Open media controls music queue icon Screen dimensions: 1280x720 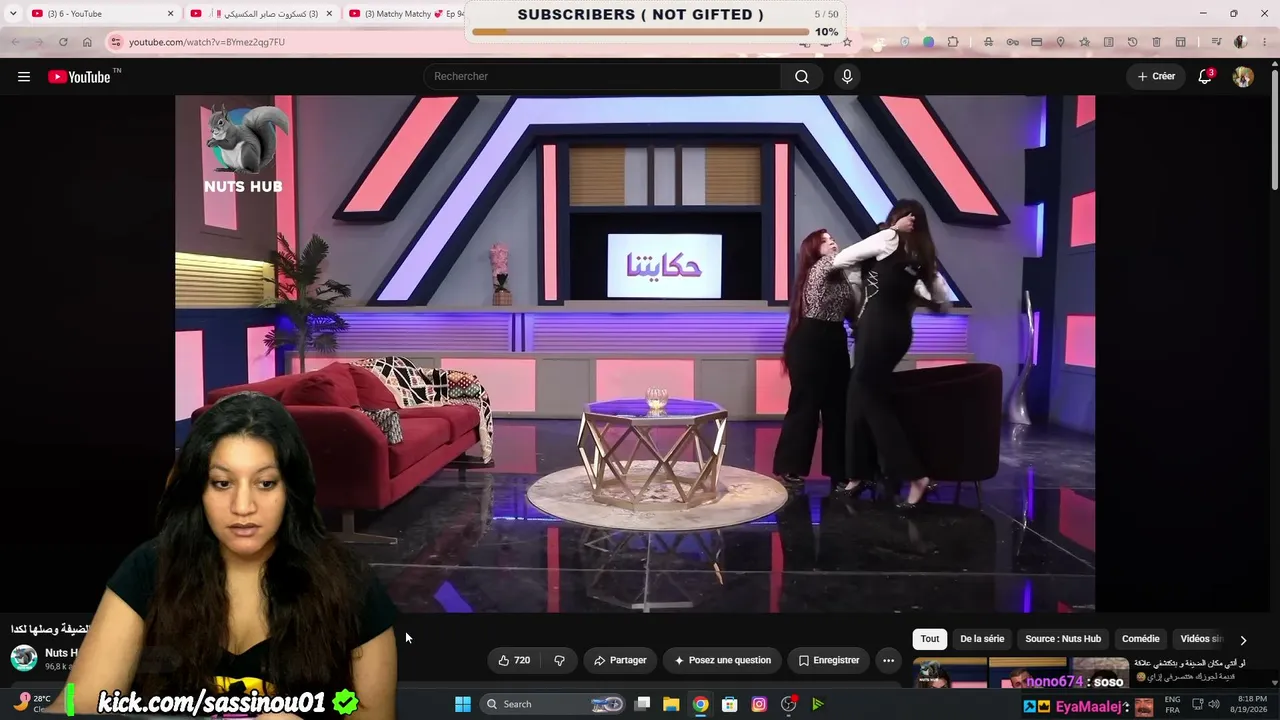point(1216,42)
